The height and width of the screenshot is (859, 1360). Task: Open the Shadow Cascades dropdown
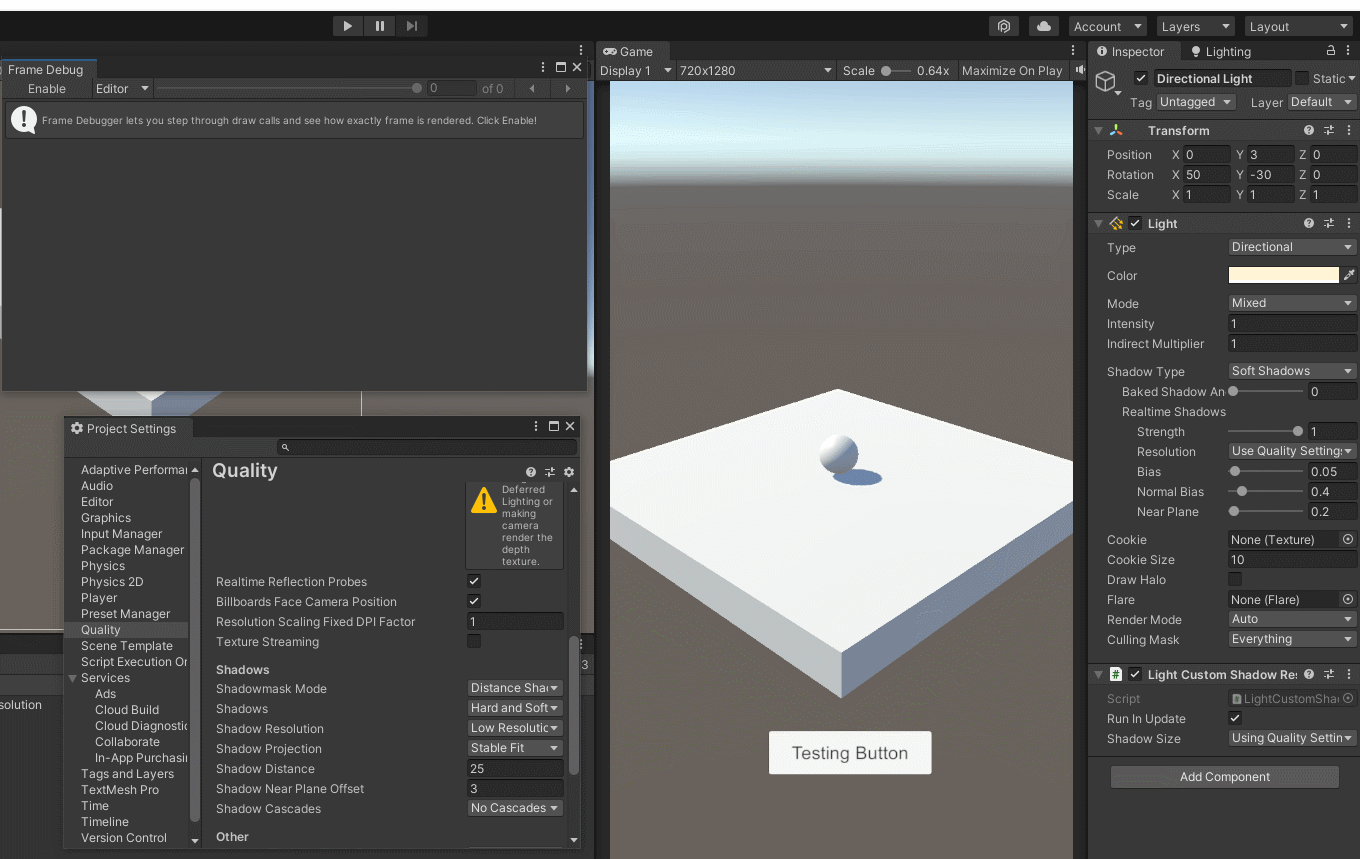(x=515, y=808)
